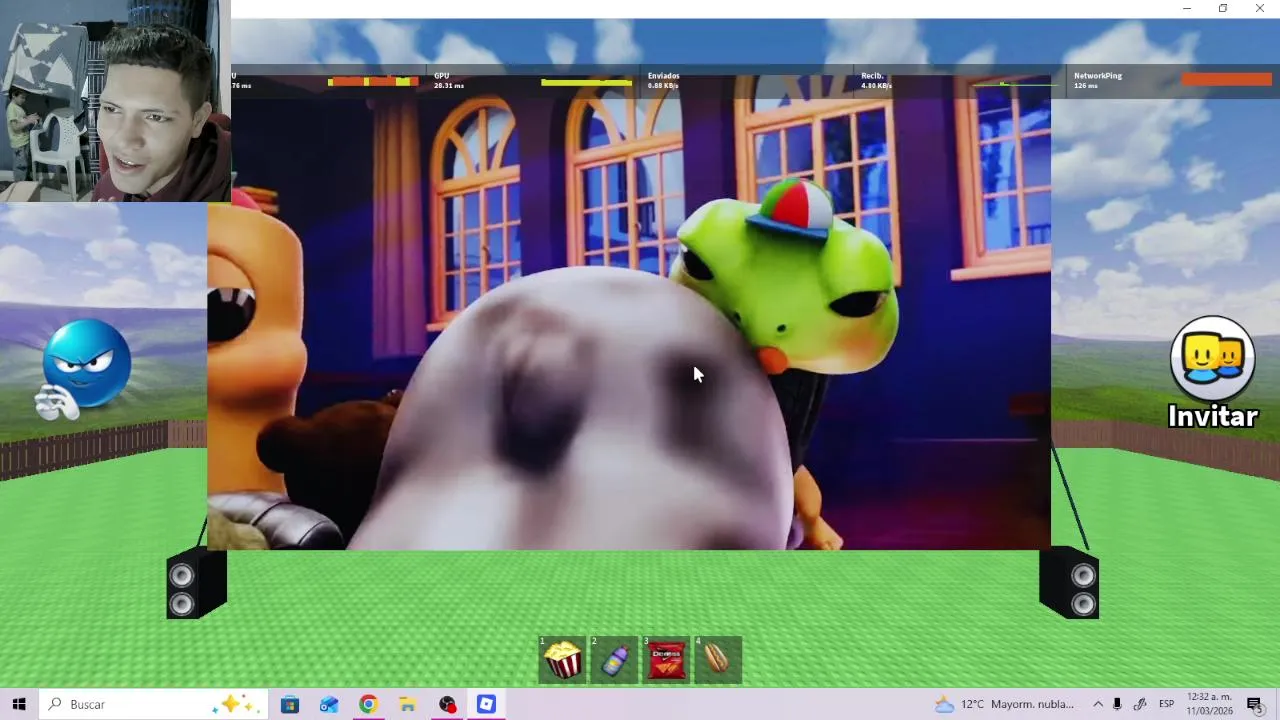Click the Invitar friends icon

click(x=1212, y=358)
